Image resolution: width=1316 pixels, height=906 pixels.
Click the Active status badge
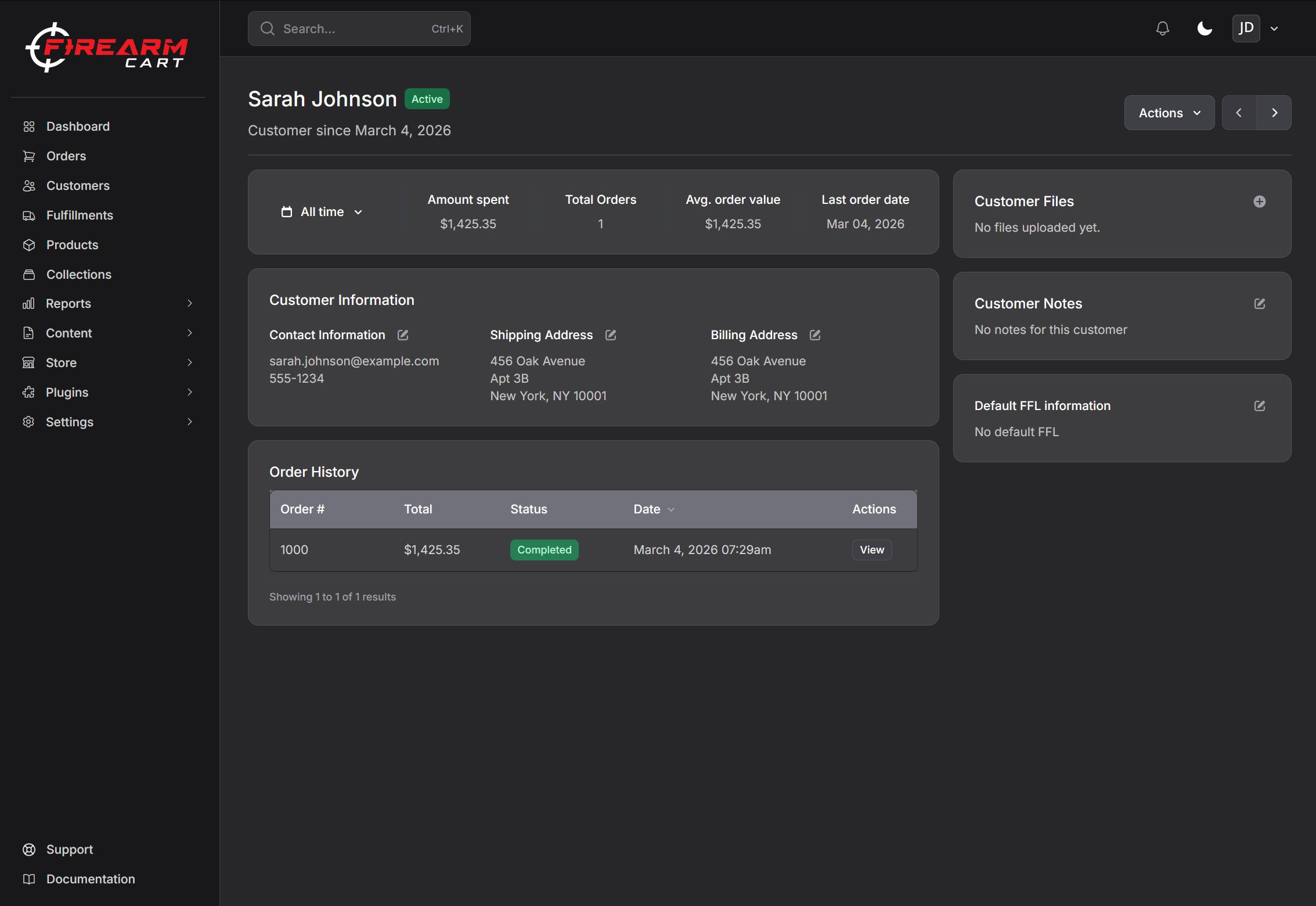pos(427,99)
